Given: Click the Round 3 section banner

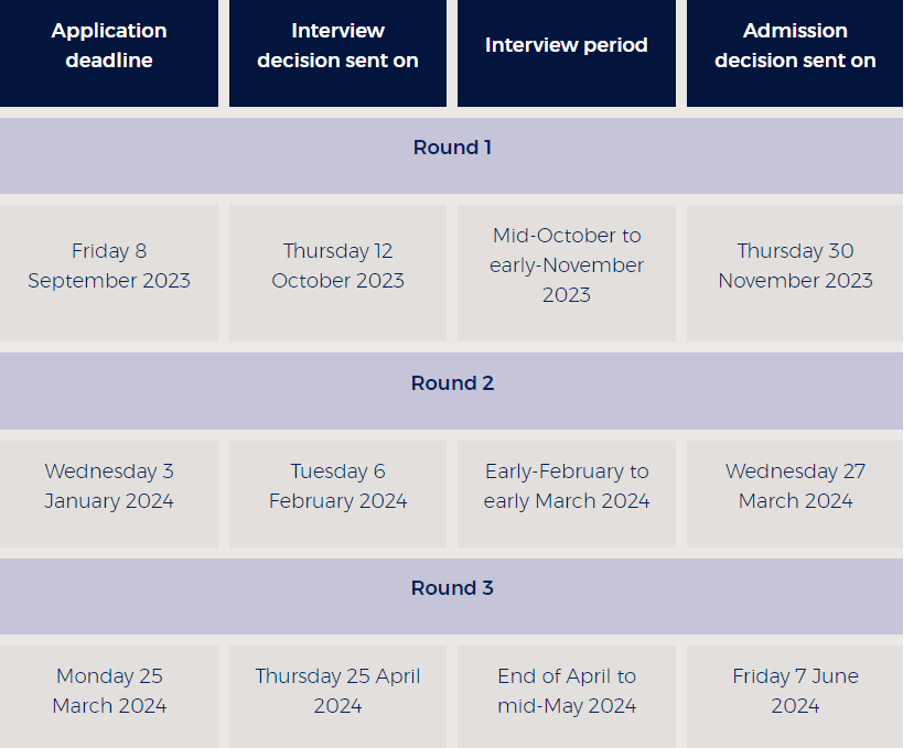Looking at the screenshot, I should coord(452,588).
